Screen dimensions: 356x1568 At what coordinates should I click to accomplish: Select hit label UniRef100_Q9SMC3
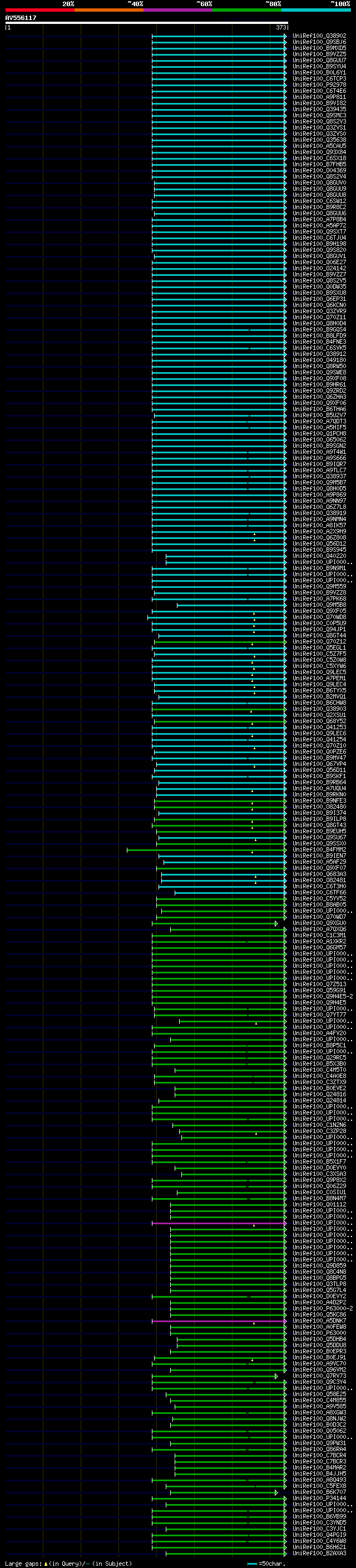(319, 115)
